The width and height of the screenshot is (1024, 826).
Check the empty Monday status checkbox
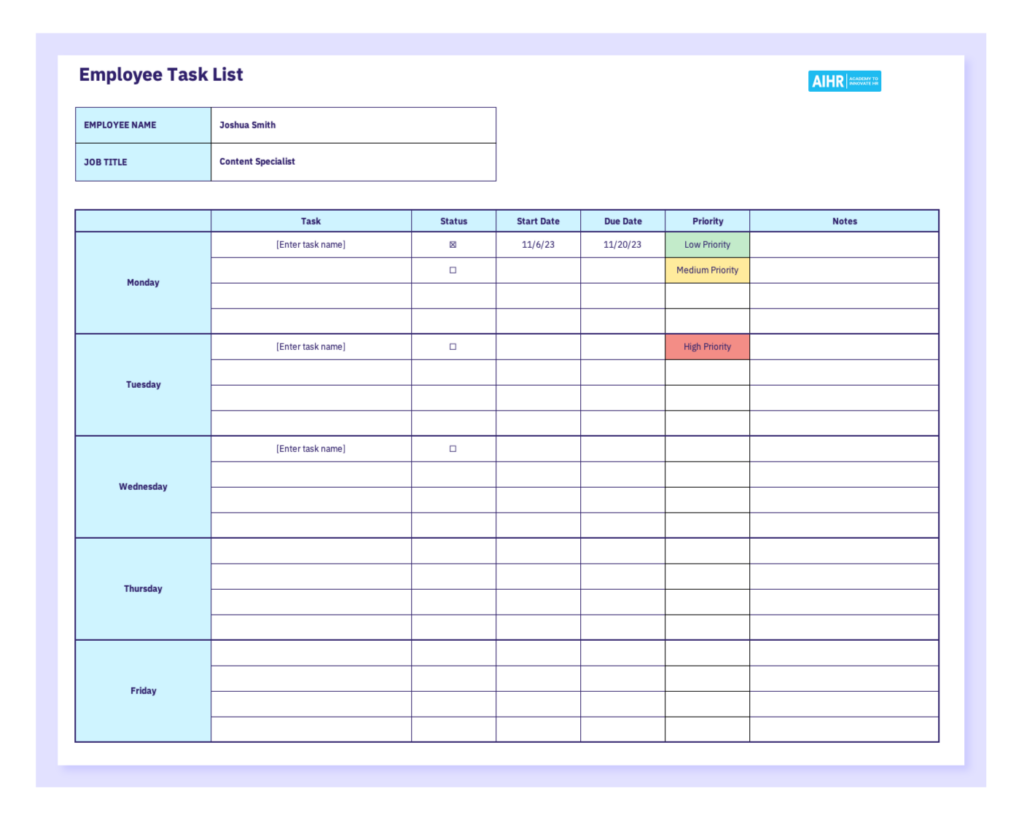(454, 269)
